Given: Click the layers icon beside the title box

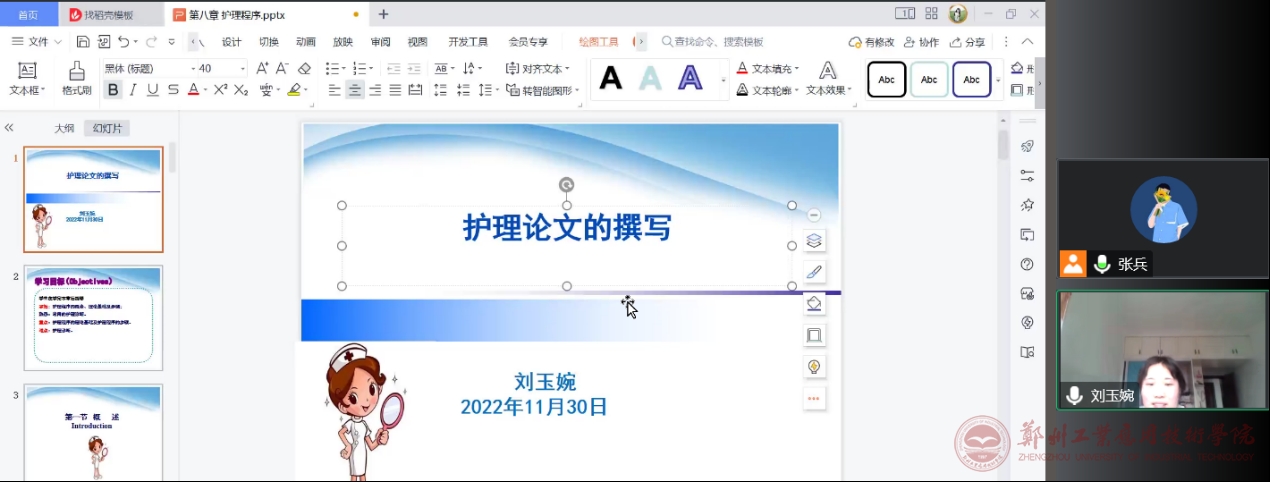Looking at the screenshot, I should 814,241.
